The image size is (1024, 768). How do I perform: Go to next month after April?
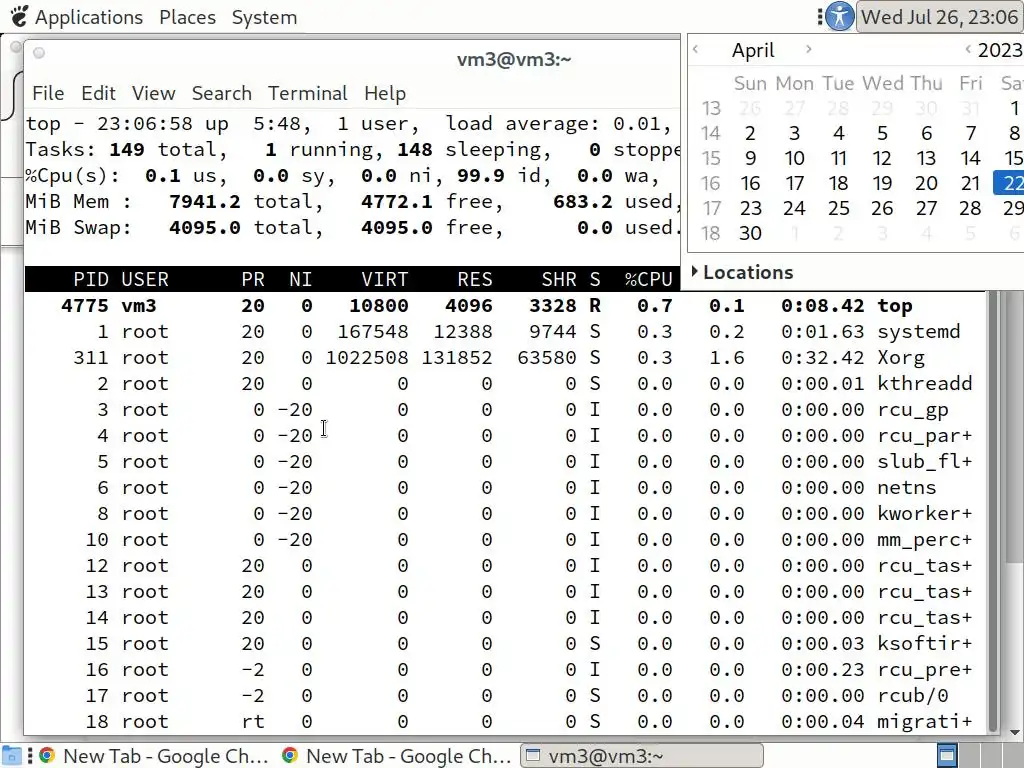click(808, 49)
